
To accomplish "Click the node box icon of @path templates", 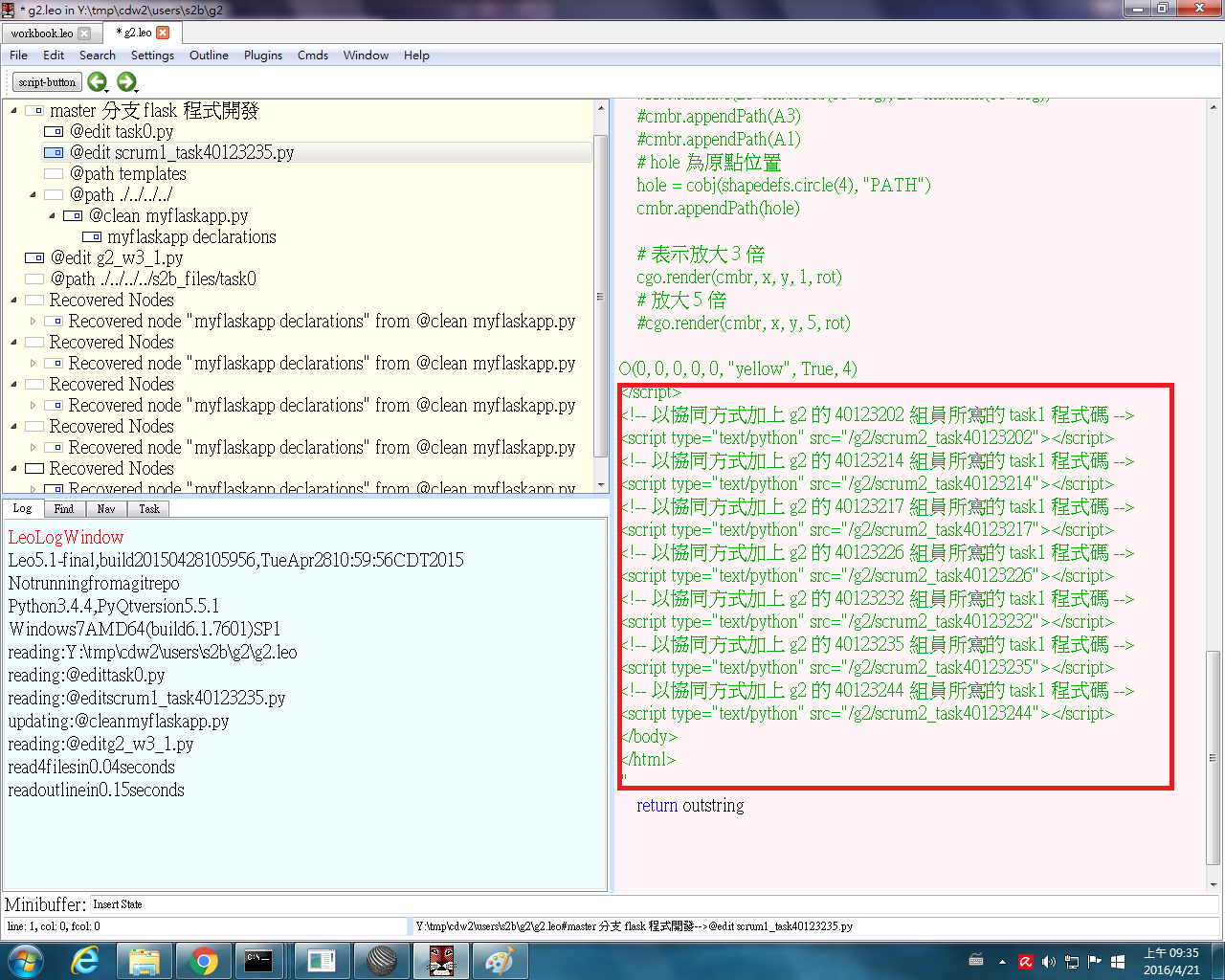I will 54,174.
